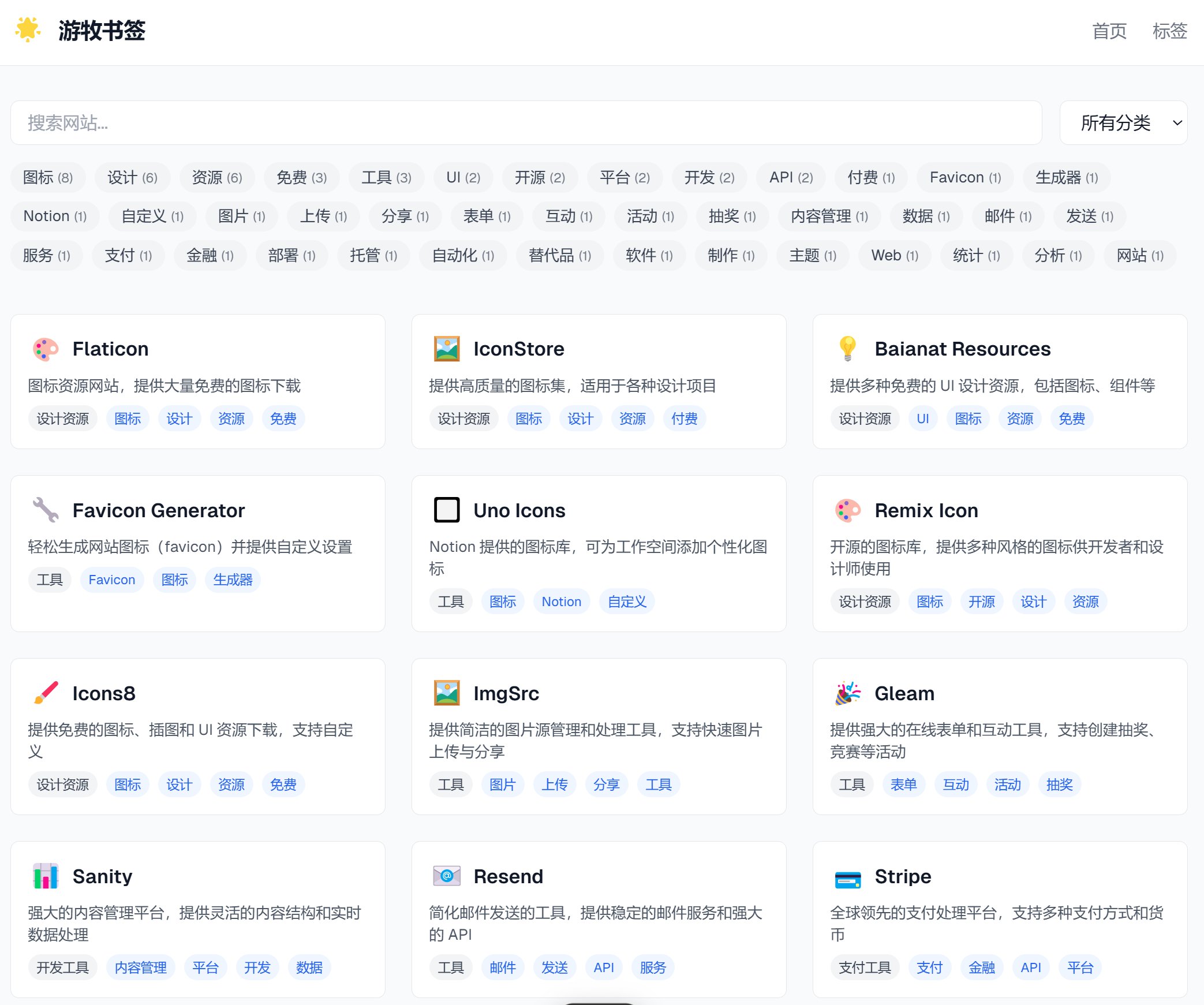This screenshot has height=1005, width=1204.
Task: Click the Remix Icon palette icon
Action: pyautogui.click(x=848, y=510)
